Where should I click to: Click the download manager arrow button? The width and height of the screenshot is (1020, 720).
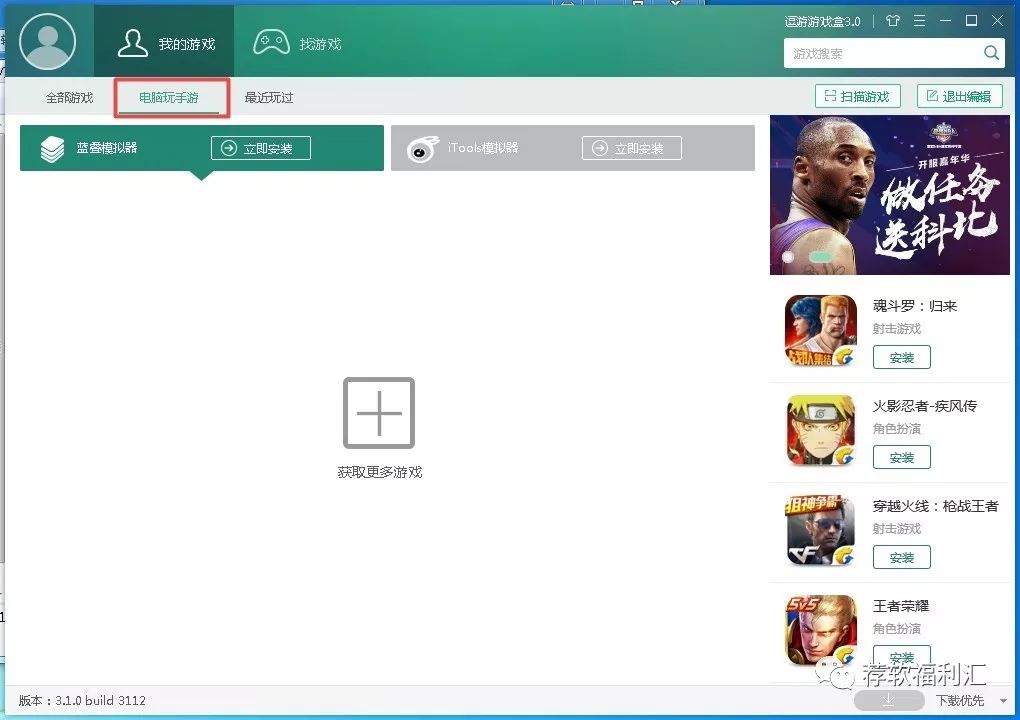coord(889,700)
